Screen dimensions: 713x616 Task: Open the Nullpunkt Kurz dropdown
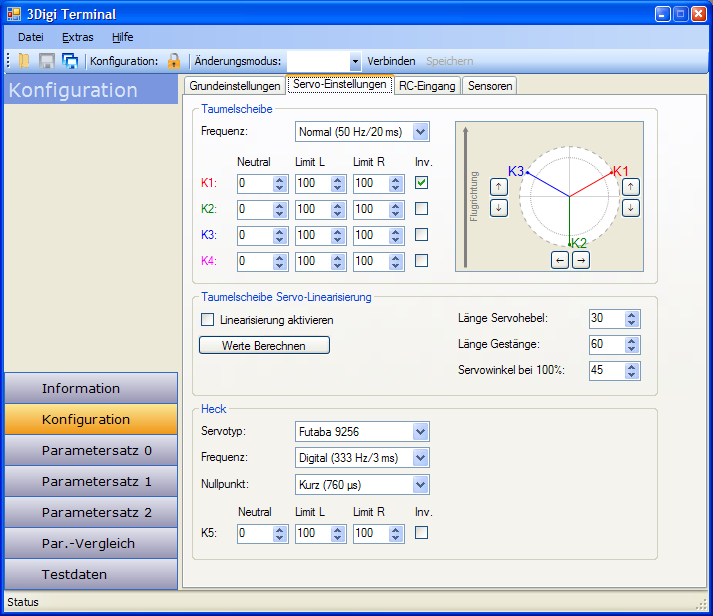click(x=421, y=485)
